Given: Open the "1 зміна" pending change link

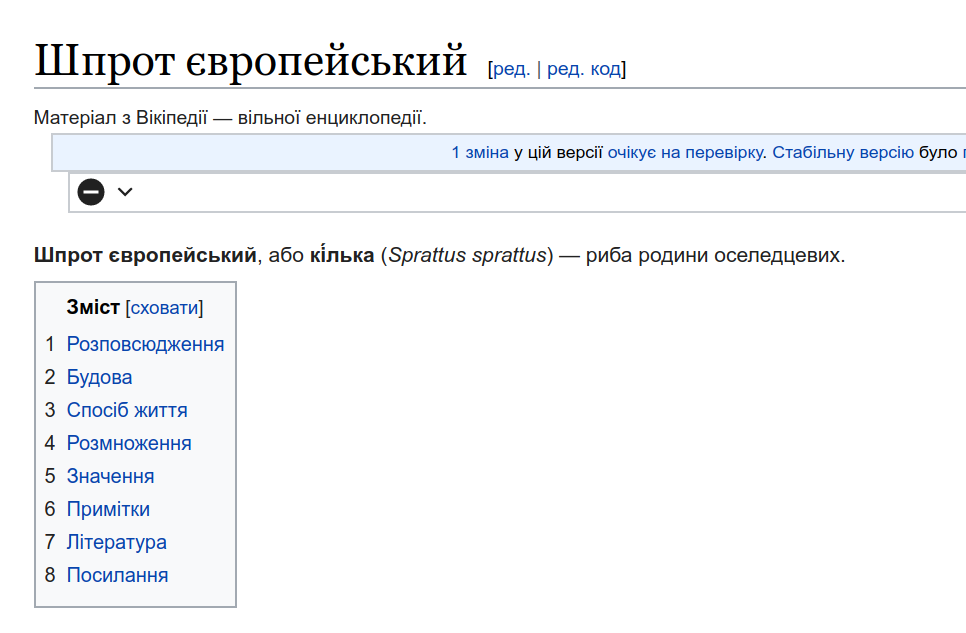Looking at the screenshot, I should coord(480,152).
